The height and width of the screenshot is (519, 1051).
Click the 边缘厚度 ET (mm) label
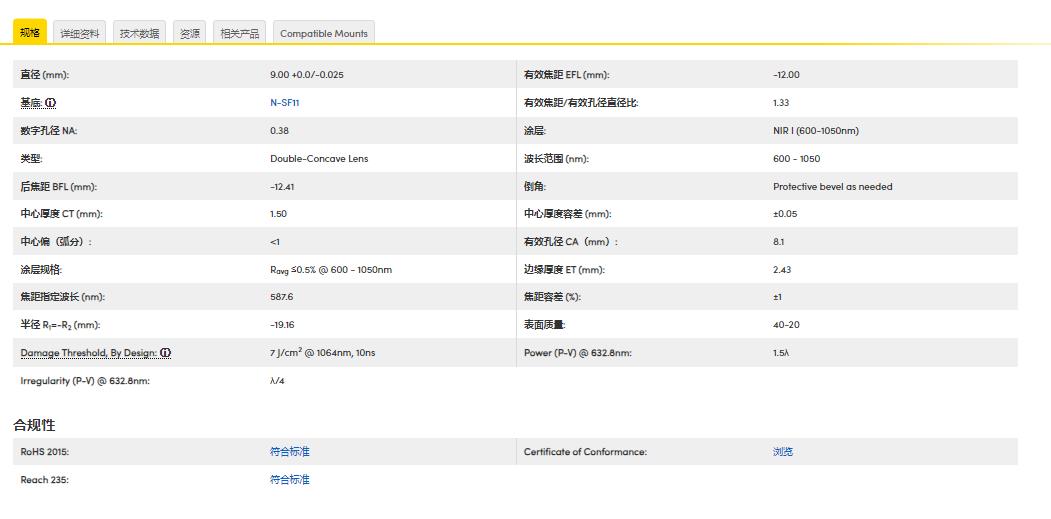(564, 270)
